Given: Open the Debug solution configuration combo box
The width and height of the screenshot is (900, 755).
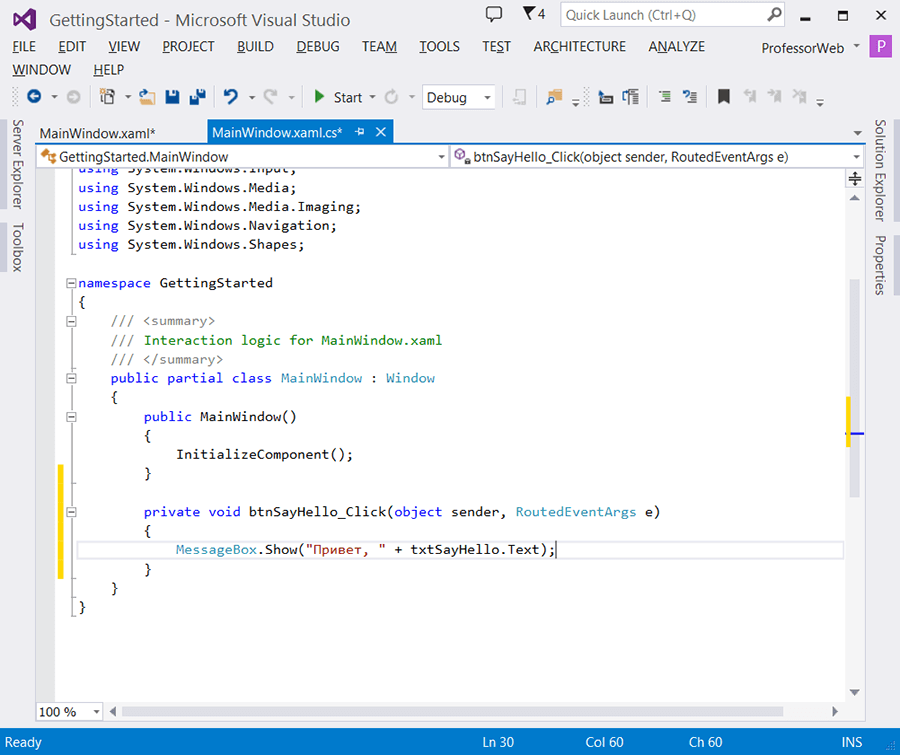Looking at the screenshot, I should [x=458, y=98].
